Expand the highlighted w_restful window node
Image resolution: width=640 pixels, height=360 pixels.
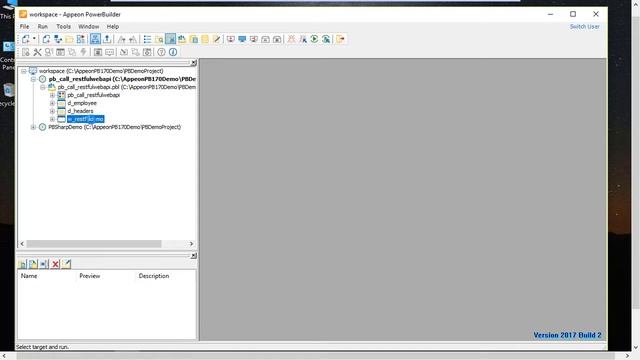click(x=52, y=119)
